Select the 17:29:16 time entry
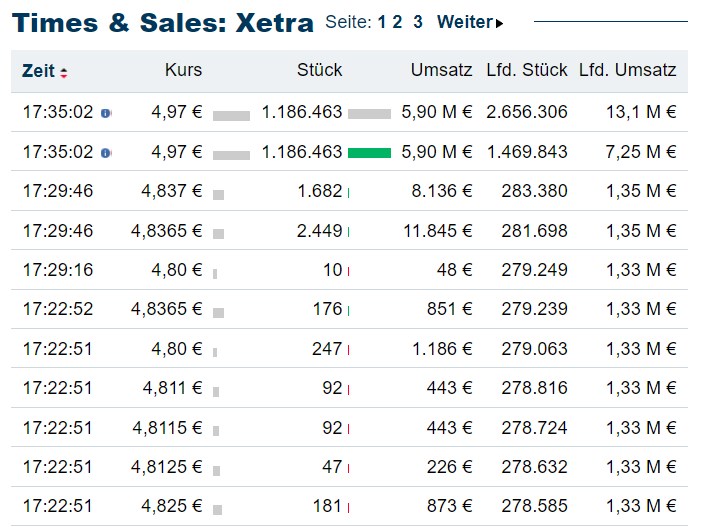Screen dimensions: 706x527 click(57, 270)
